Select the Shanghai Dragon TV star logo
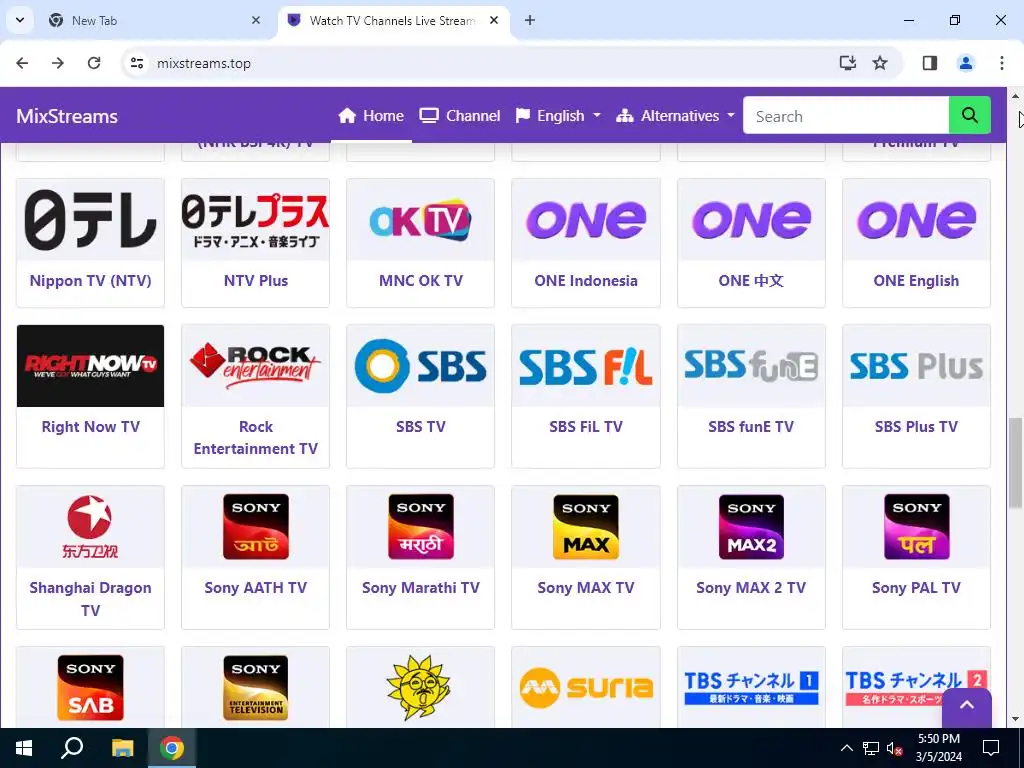Screen dimensions: 1024x768 tap(90, 526)
